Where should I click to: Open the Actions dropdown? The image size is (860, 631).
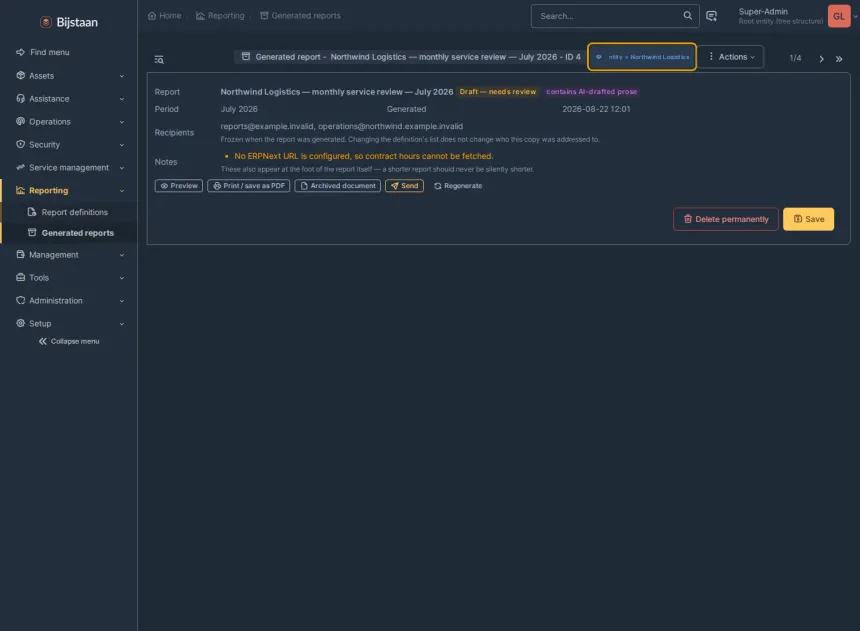tap(731, 57)
